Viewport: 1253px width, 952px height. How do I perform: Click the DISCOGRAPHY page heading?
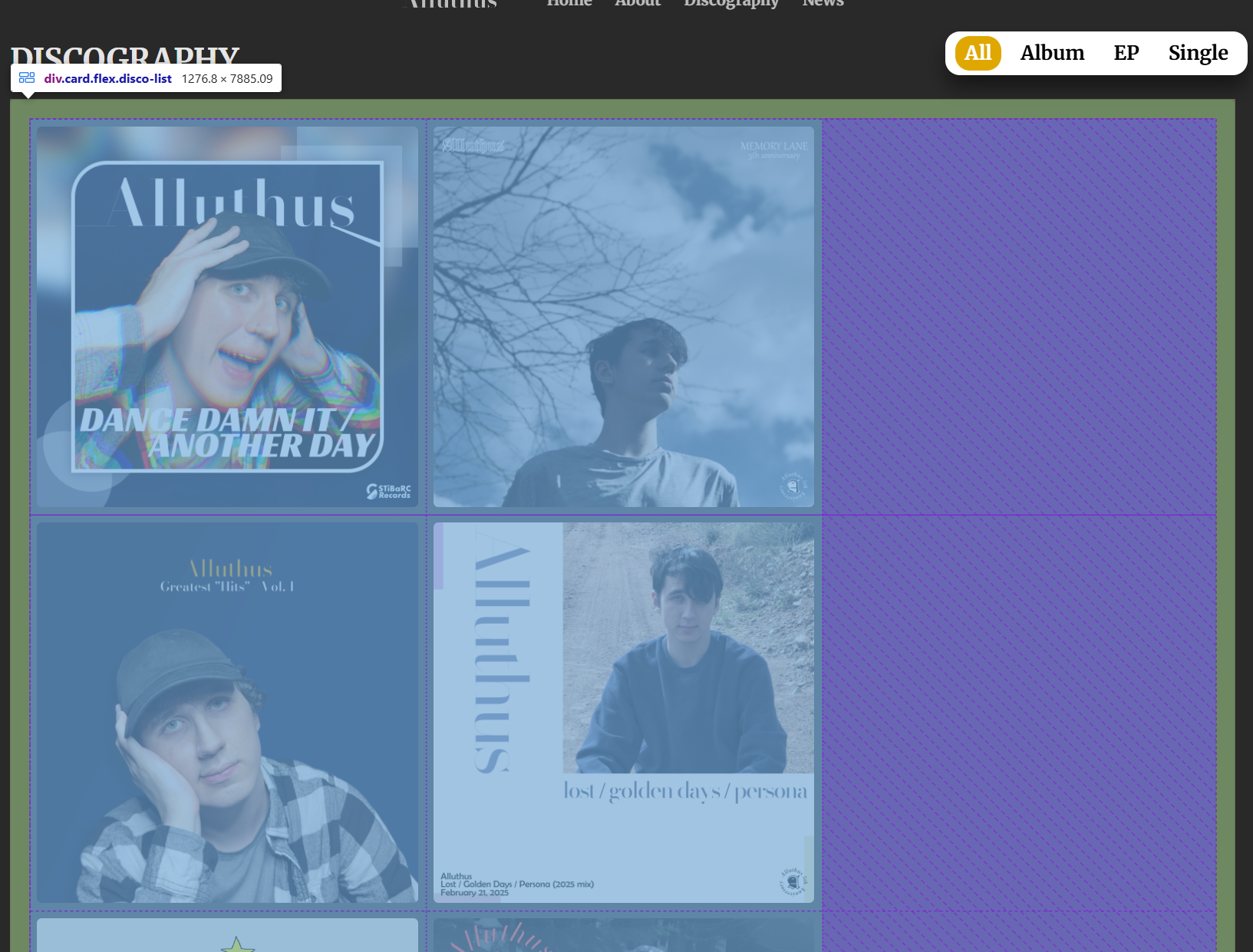(125, 55)
